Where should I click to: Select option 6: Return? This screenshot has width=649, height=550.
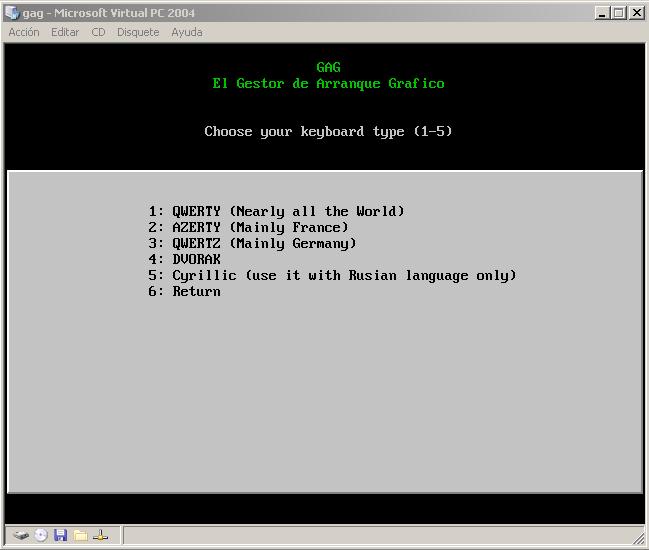tap(185, 291)
